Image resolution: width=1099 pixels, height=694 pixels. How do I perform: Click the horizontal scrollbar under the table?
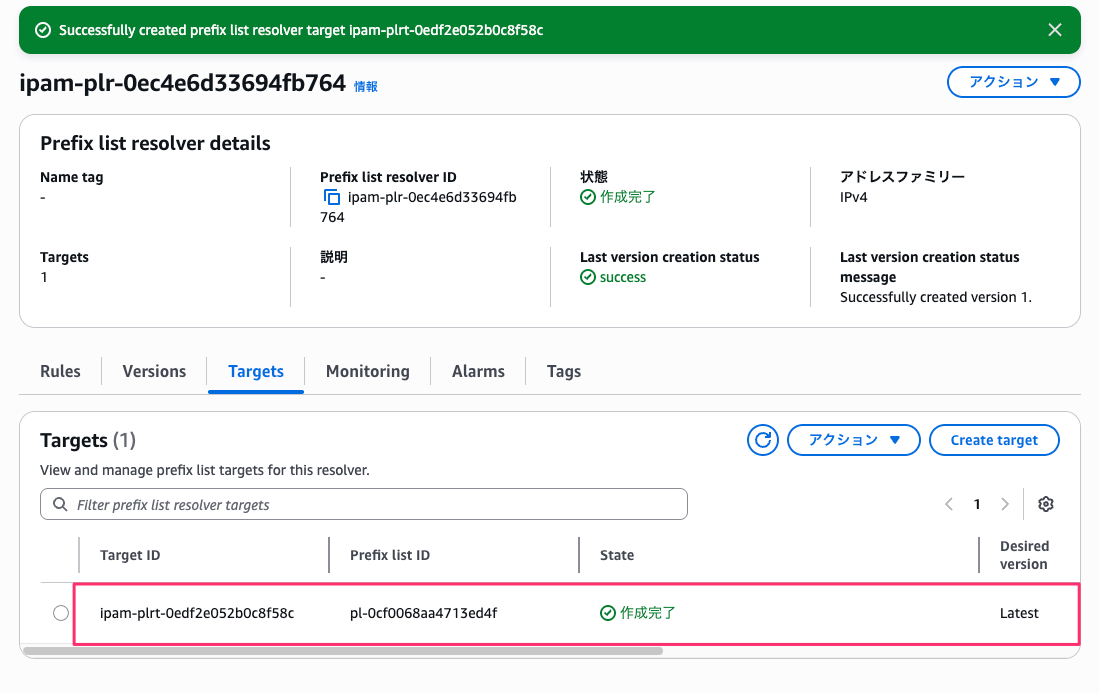tap(342, 651)
